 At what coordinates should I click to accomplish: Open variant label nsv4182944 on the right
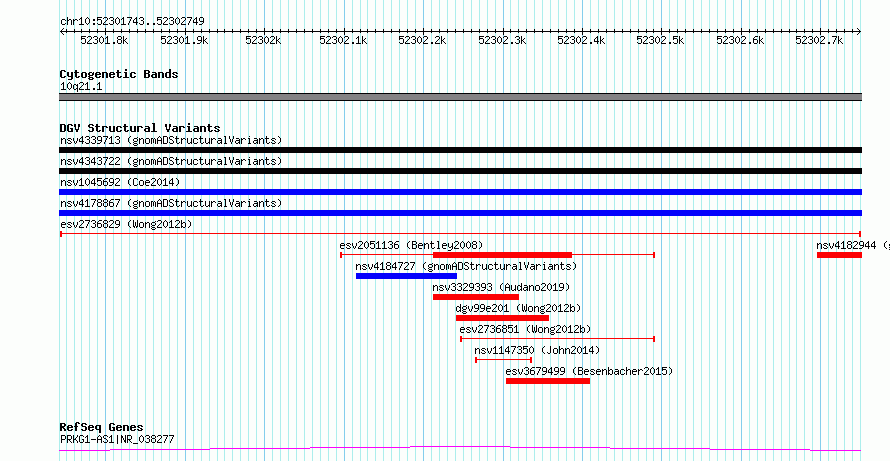[x=851, y=245]
